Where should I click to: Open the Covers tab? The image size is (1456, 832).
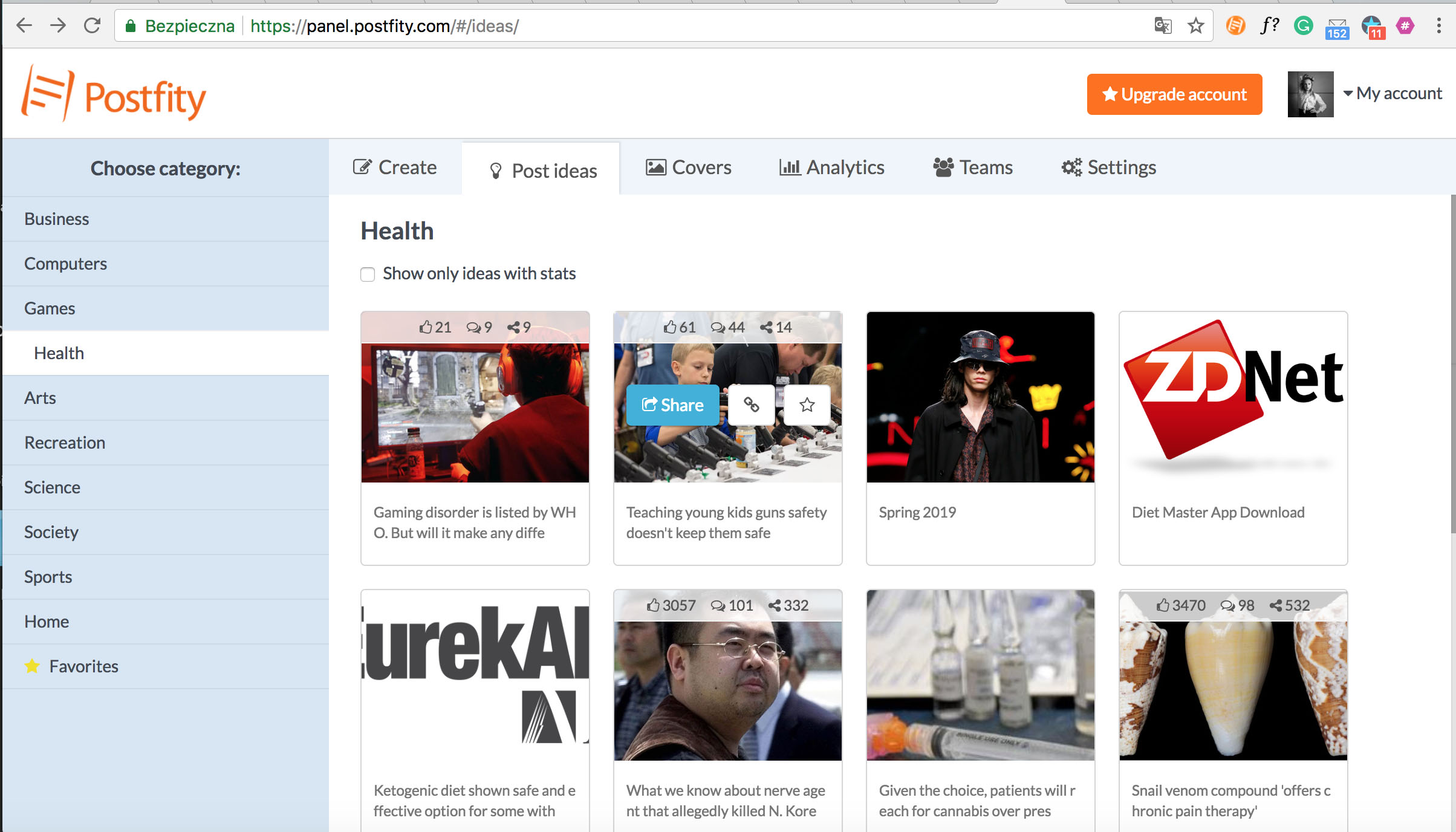[688, 167]
